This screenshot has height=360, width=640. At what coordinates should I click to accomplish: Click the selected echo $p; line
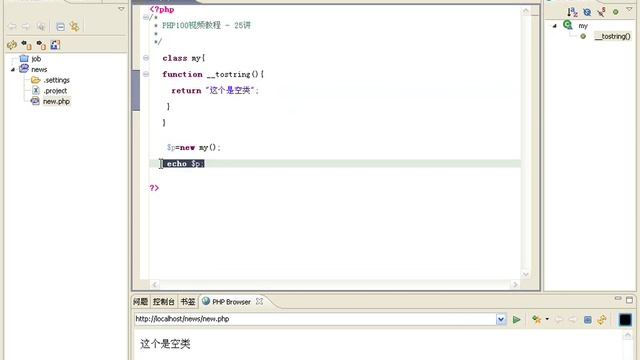[185, 164]
